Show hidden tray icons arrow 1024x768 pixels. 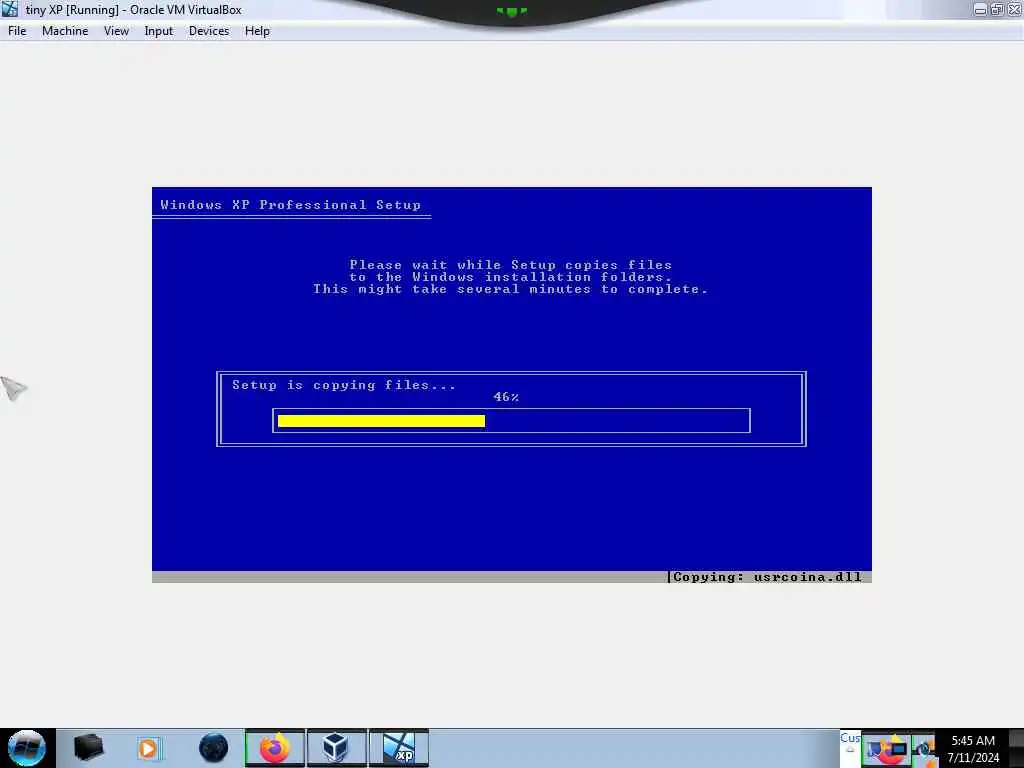click(x=850, y=748)
